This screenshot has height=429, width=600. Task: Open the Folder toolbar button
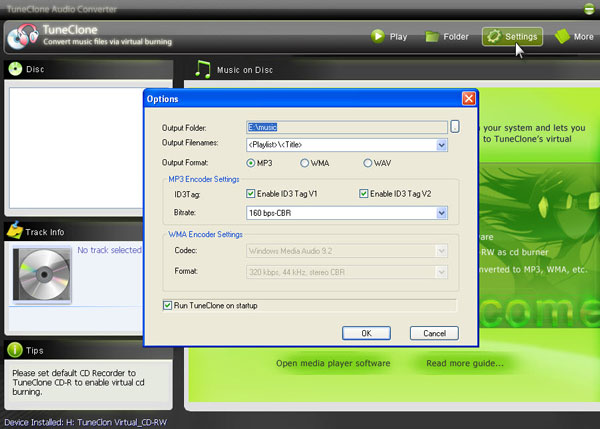pyautogui.click(x=447, y=37)
